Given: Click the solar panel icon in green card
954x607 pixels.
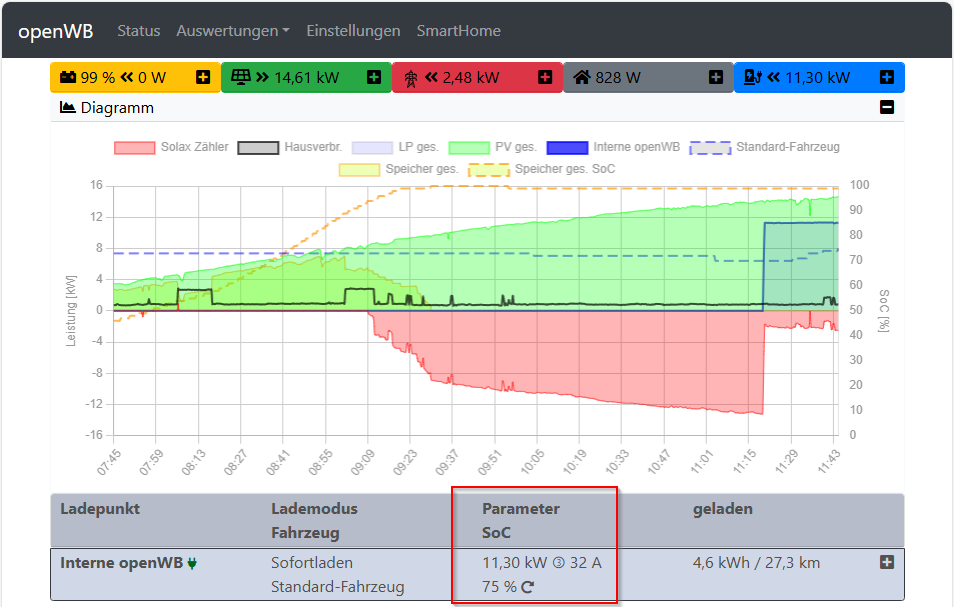Looking at the screenshot, I should [x=241, y=77].
